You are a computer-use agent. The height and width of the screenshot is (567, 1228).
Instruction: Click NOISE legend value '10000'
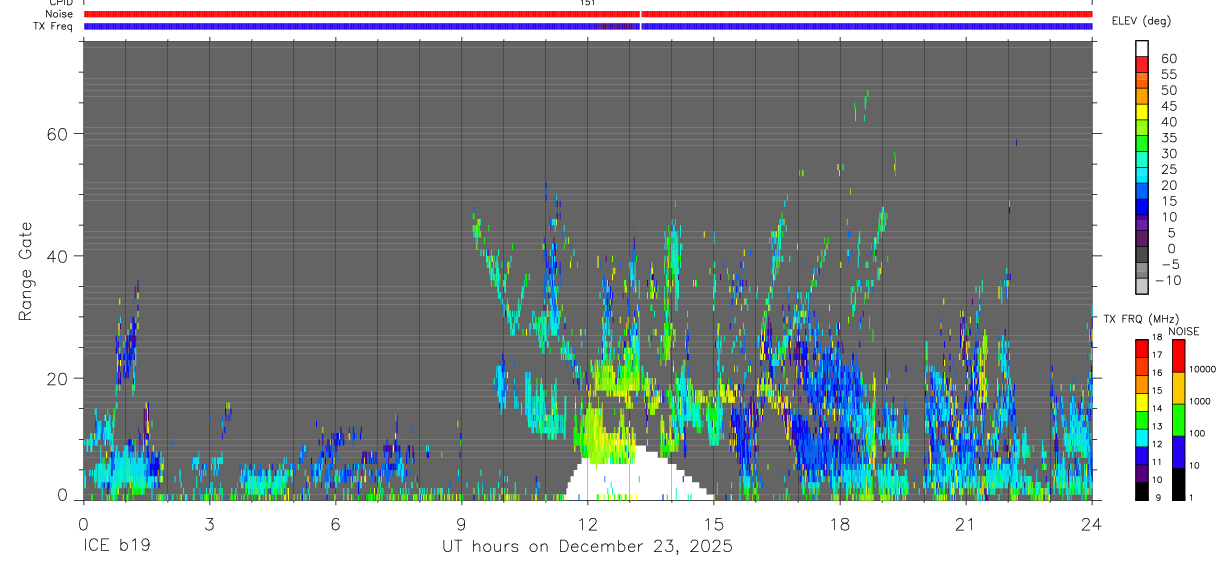(x=1205, y=369)
